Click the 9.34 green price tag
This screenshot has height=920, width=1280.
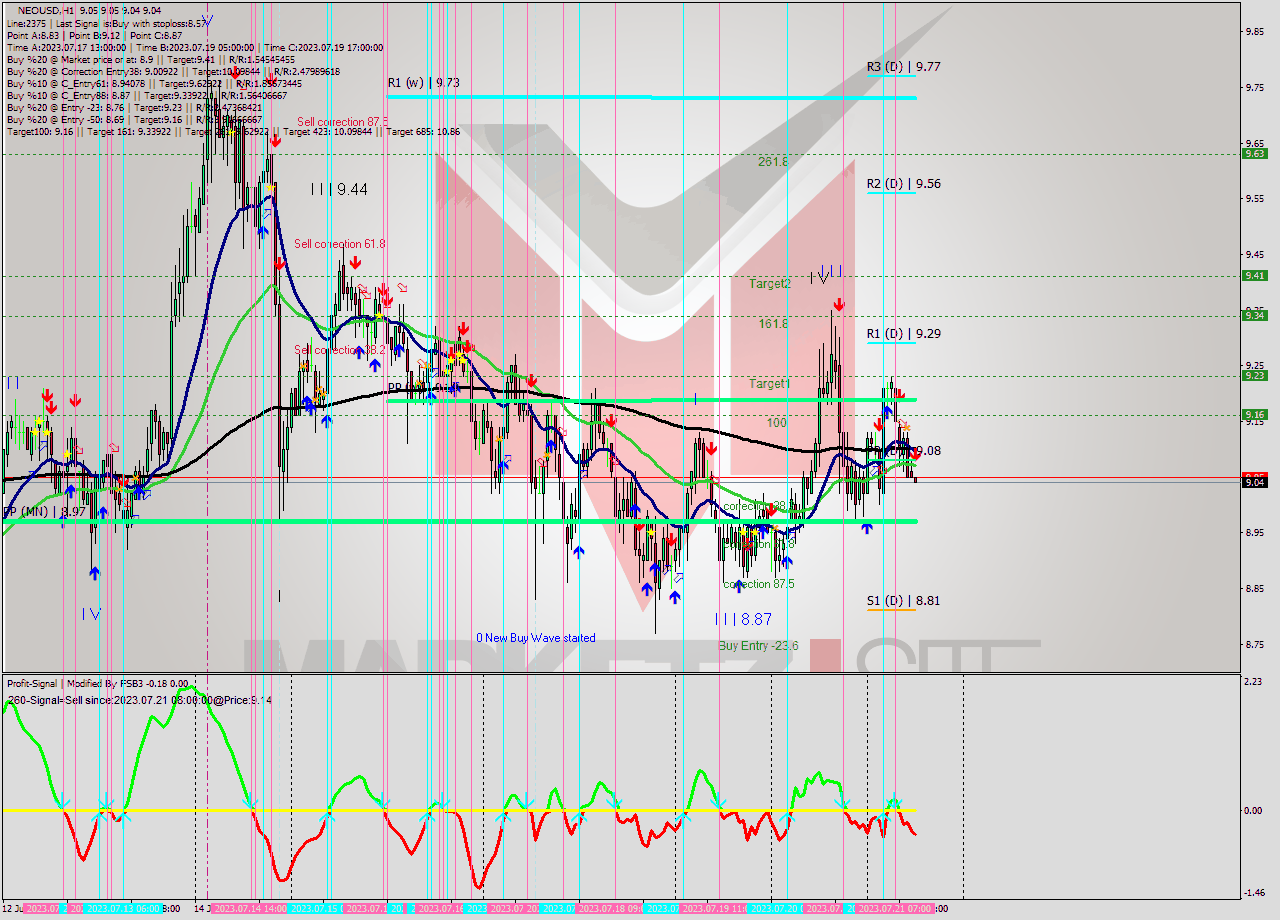1254,316
